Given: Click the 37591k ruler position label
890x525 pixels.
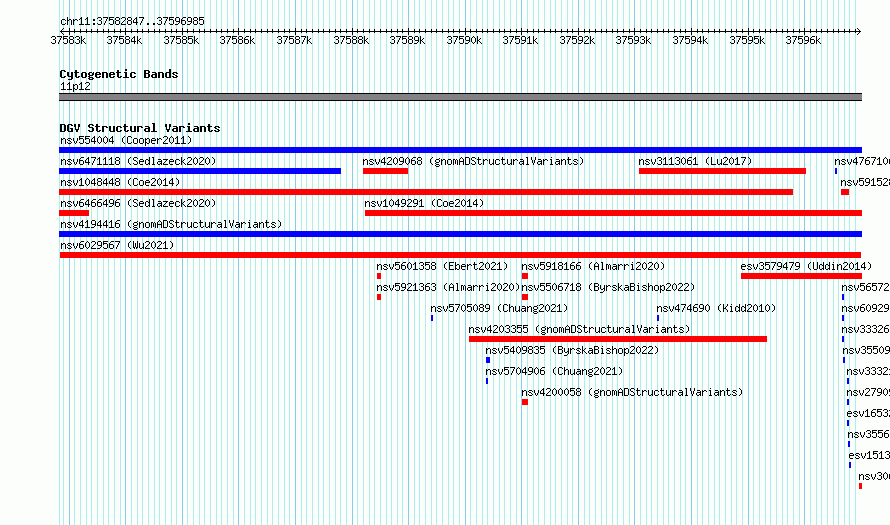Looking at the screenshot, I should tap(520, 40).
